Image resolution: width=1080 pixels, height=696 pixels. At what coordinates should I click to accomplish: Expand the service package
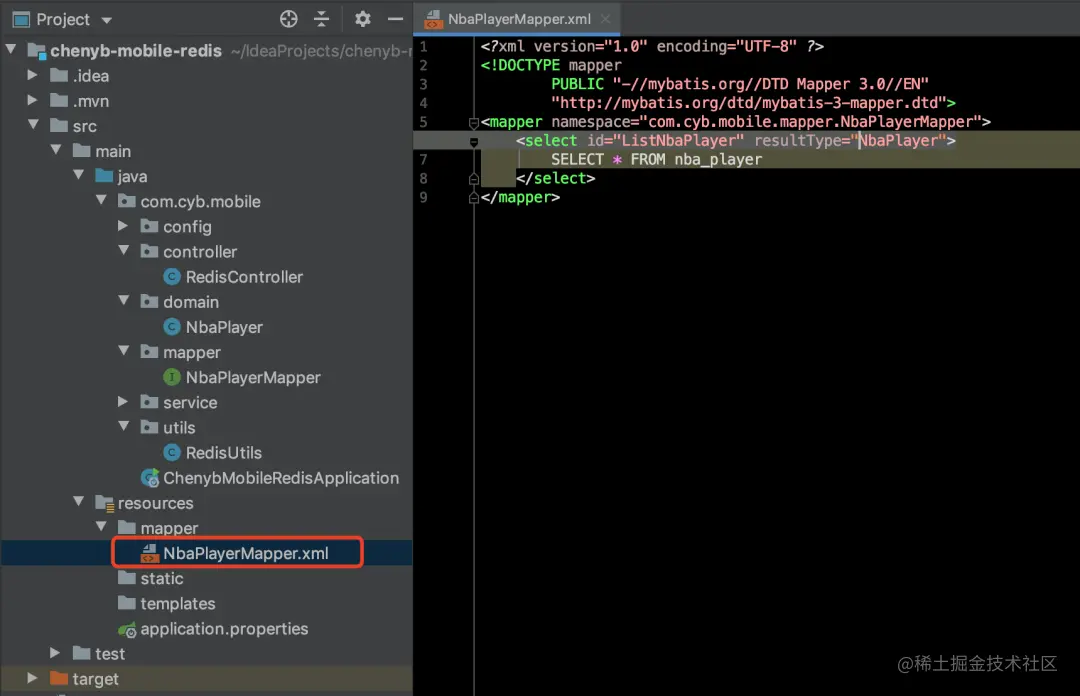123,401
